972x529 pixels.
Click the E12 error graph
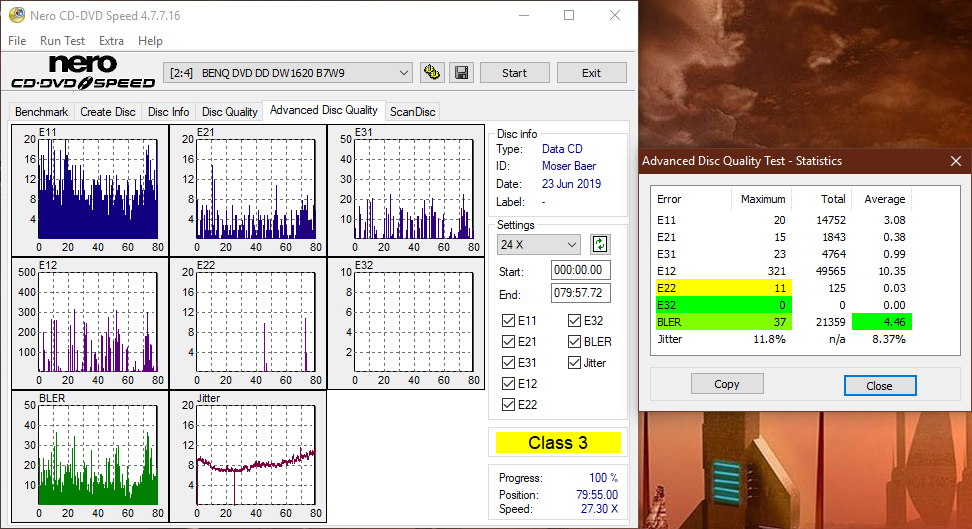click(90, 323)
